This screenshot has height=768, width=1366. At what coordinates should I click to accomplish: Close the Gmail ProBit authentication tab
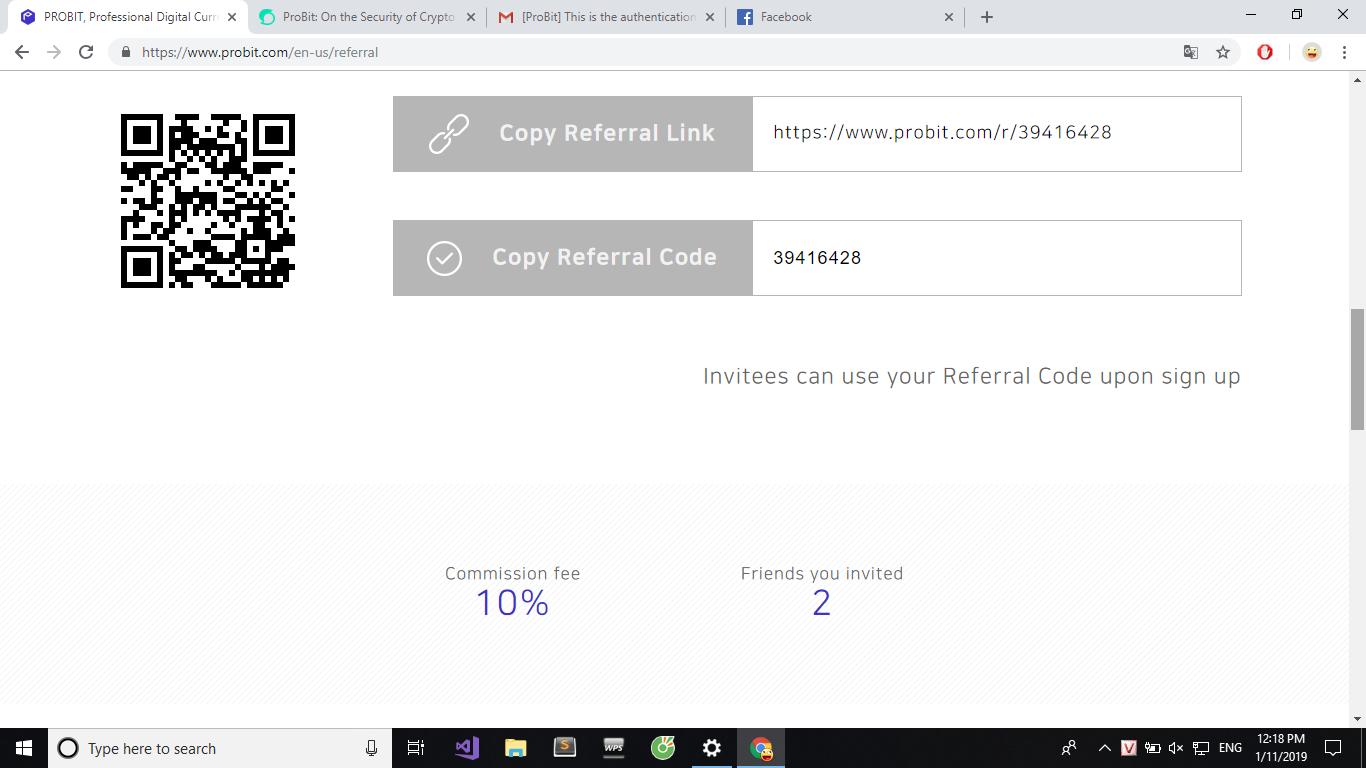point(710,17)
